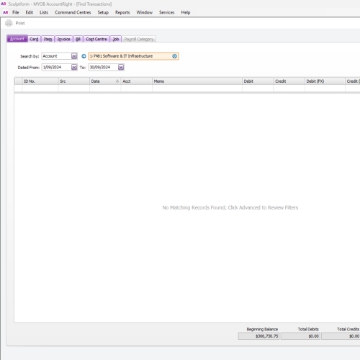Open the Window menu
Viewport: 360px width, 360px height.
pos(144,12)
